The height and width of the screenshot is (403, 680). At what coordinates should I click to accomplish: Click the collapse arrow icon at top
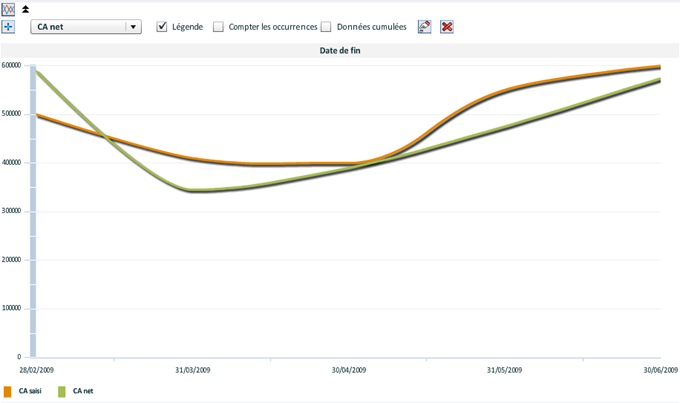click(x=26, y=9)
